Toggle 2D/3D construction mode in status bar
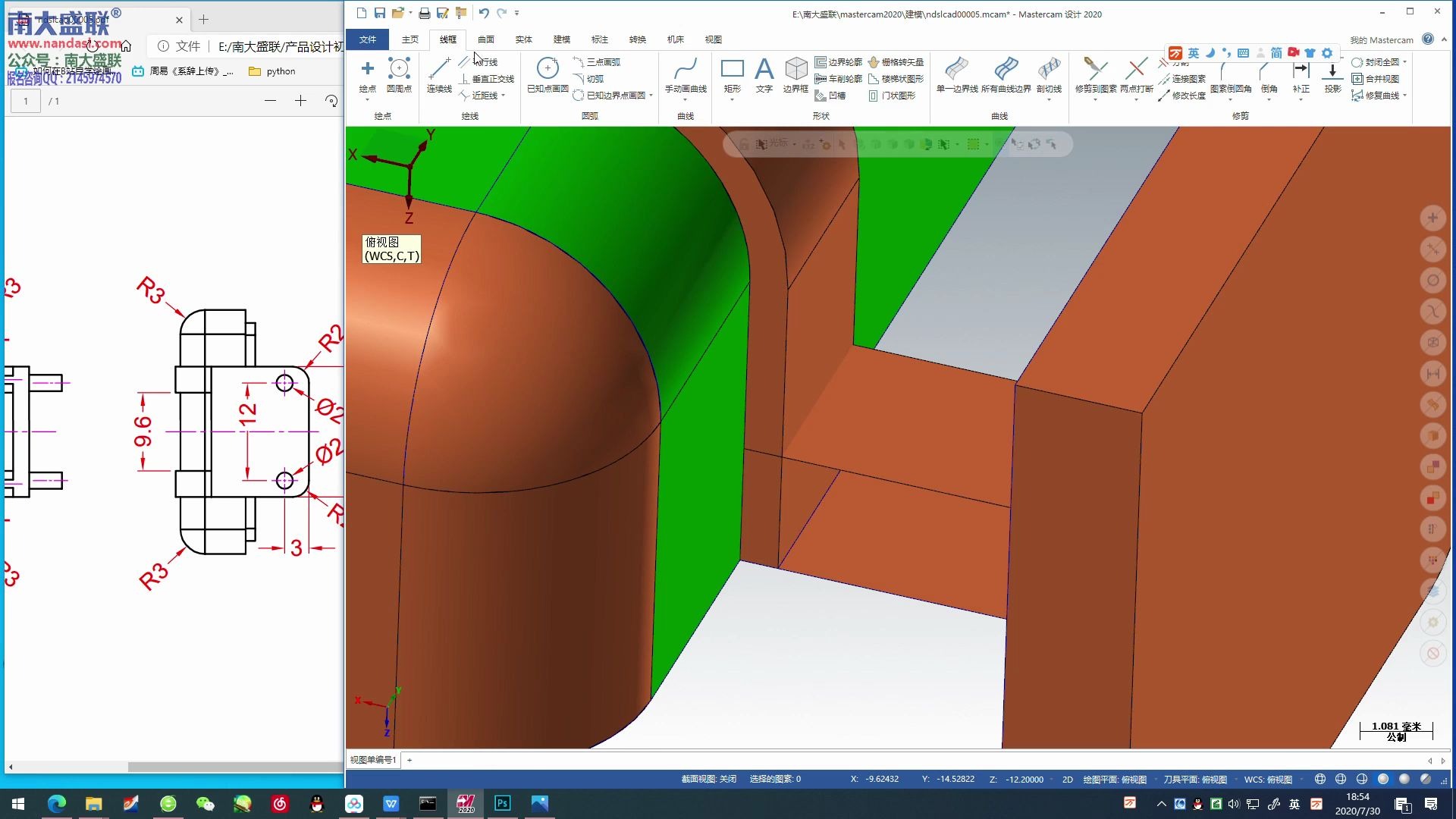Screen dimensions: 1456x819 point(1068,780)
